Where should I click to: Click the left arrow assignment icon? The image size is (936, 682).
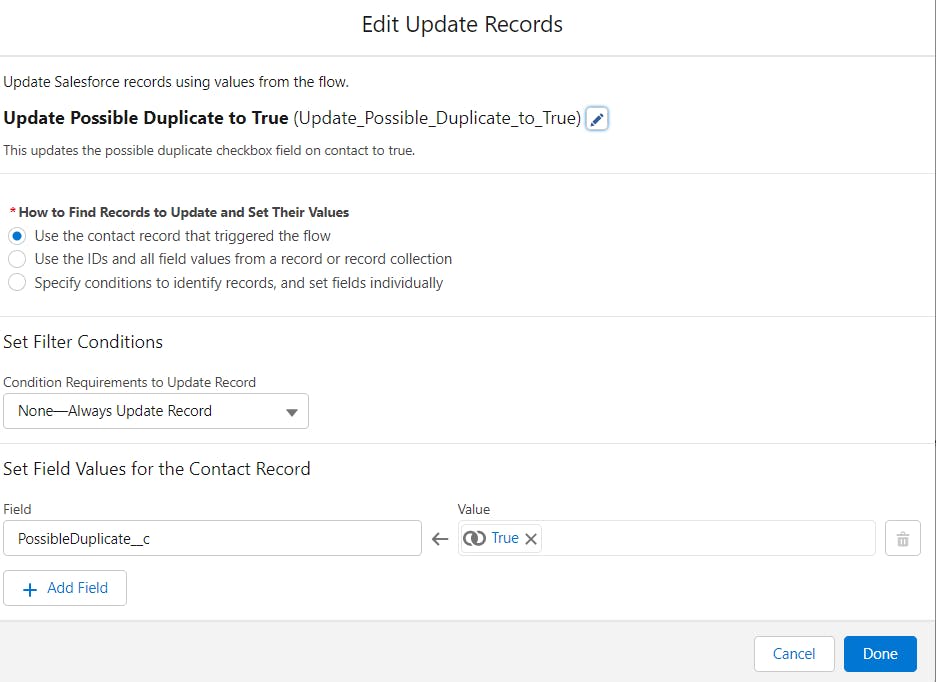[x=440, y=539]
